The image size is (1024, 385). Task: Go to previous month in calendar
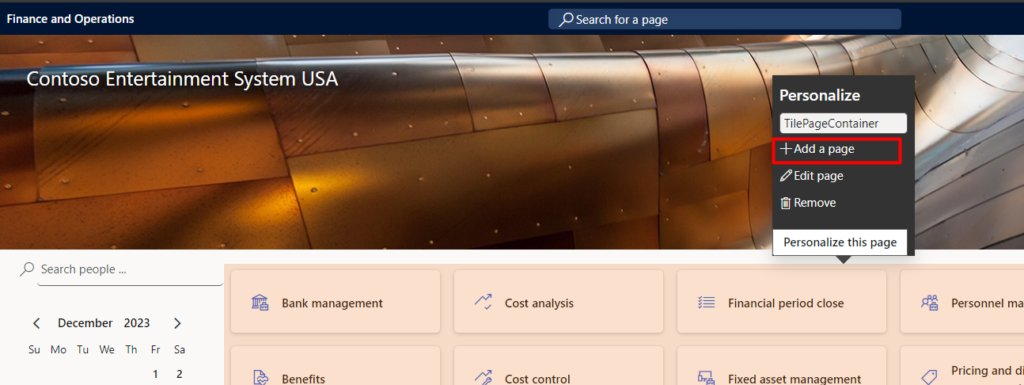(x=37, y=323)
